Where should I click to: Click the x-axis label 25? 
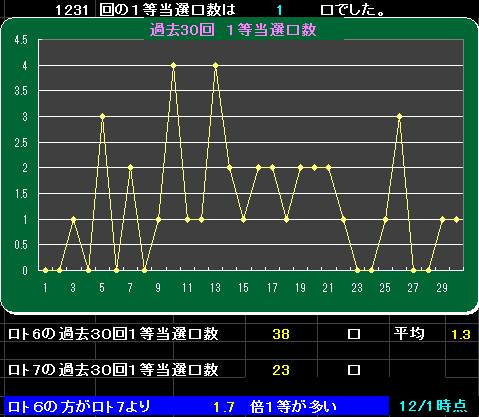pyautogui.click(x=385, y=287)
